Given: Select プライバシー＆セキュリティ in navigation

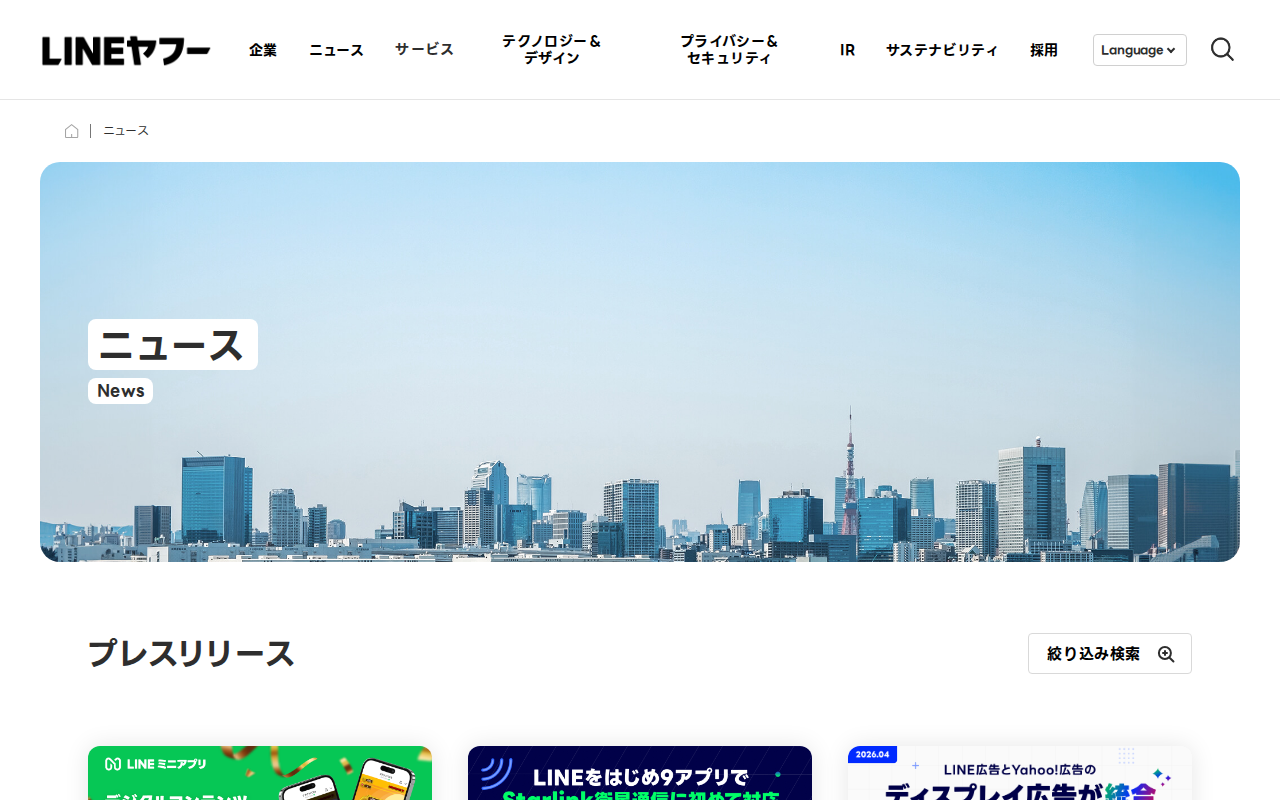Looking at the screenshot, I should tap(729, 50).
